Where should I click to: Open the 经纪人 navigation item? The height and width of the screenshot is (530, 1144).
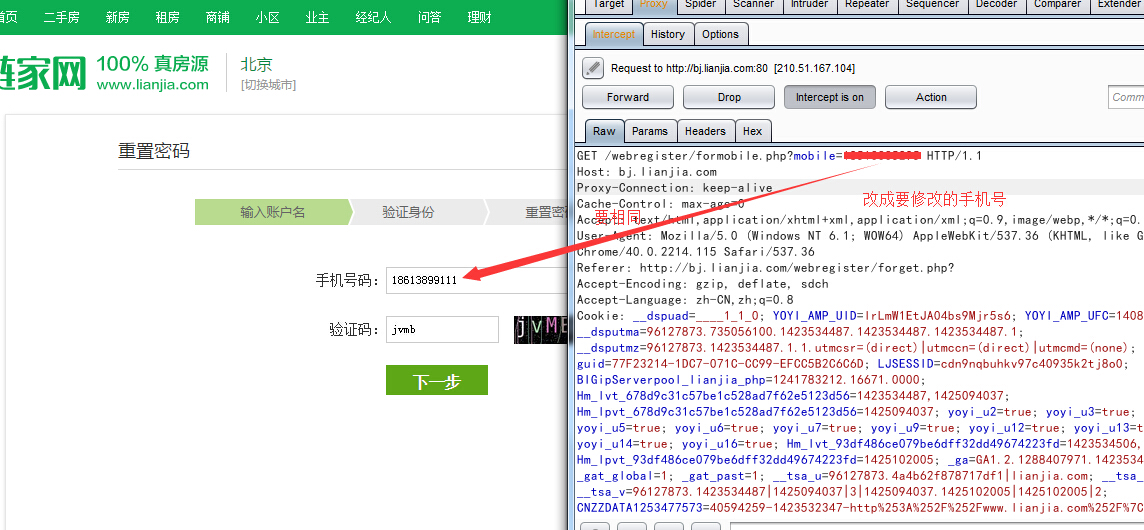373,18
